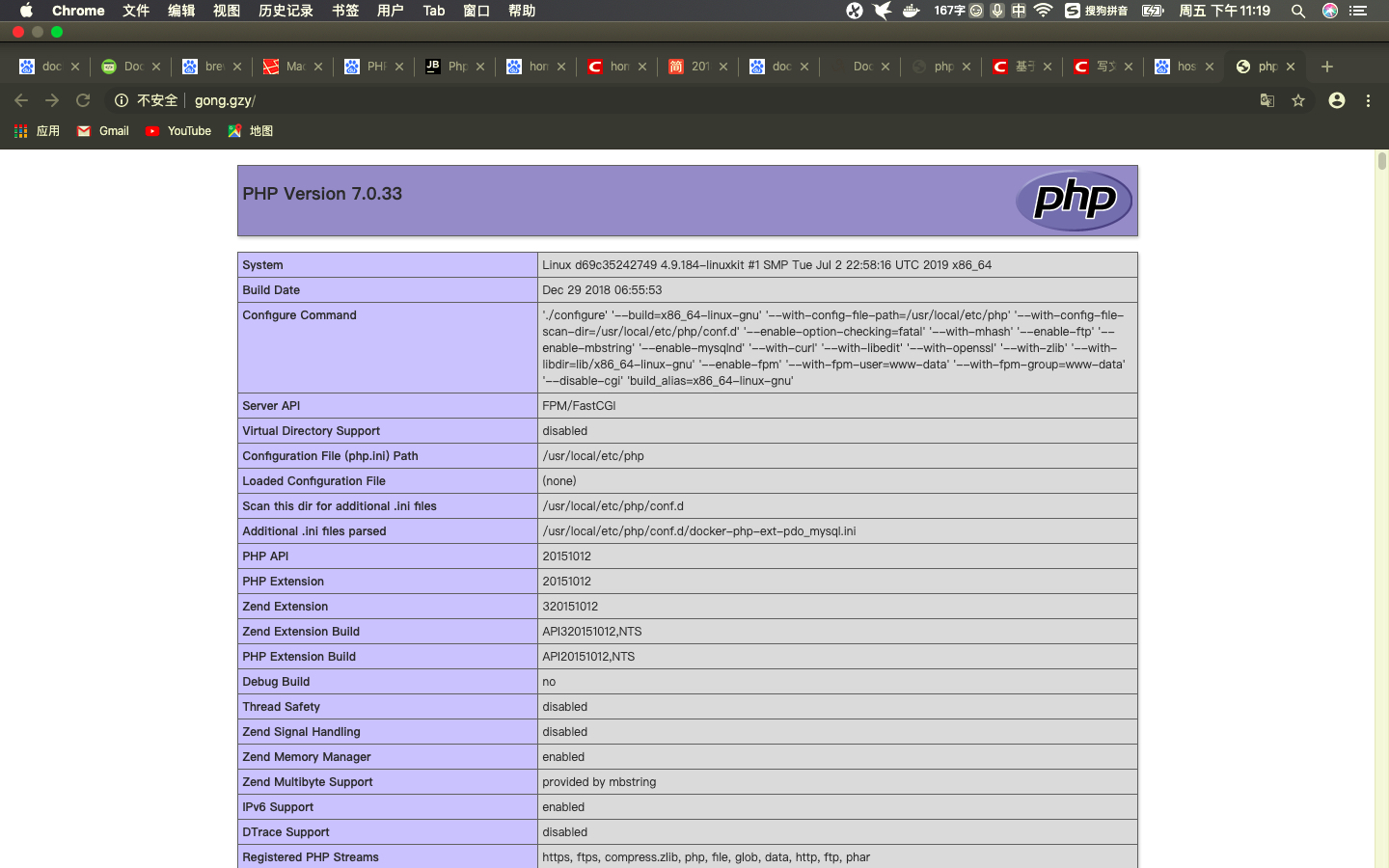The height and width of the screenshot is (868, 1389).
Task: Open the Chrome profile avatar menu
Action: 1337,100
